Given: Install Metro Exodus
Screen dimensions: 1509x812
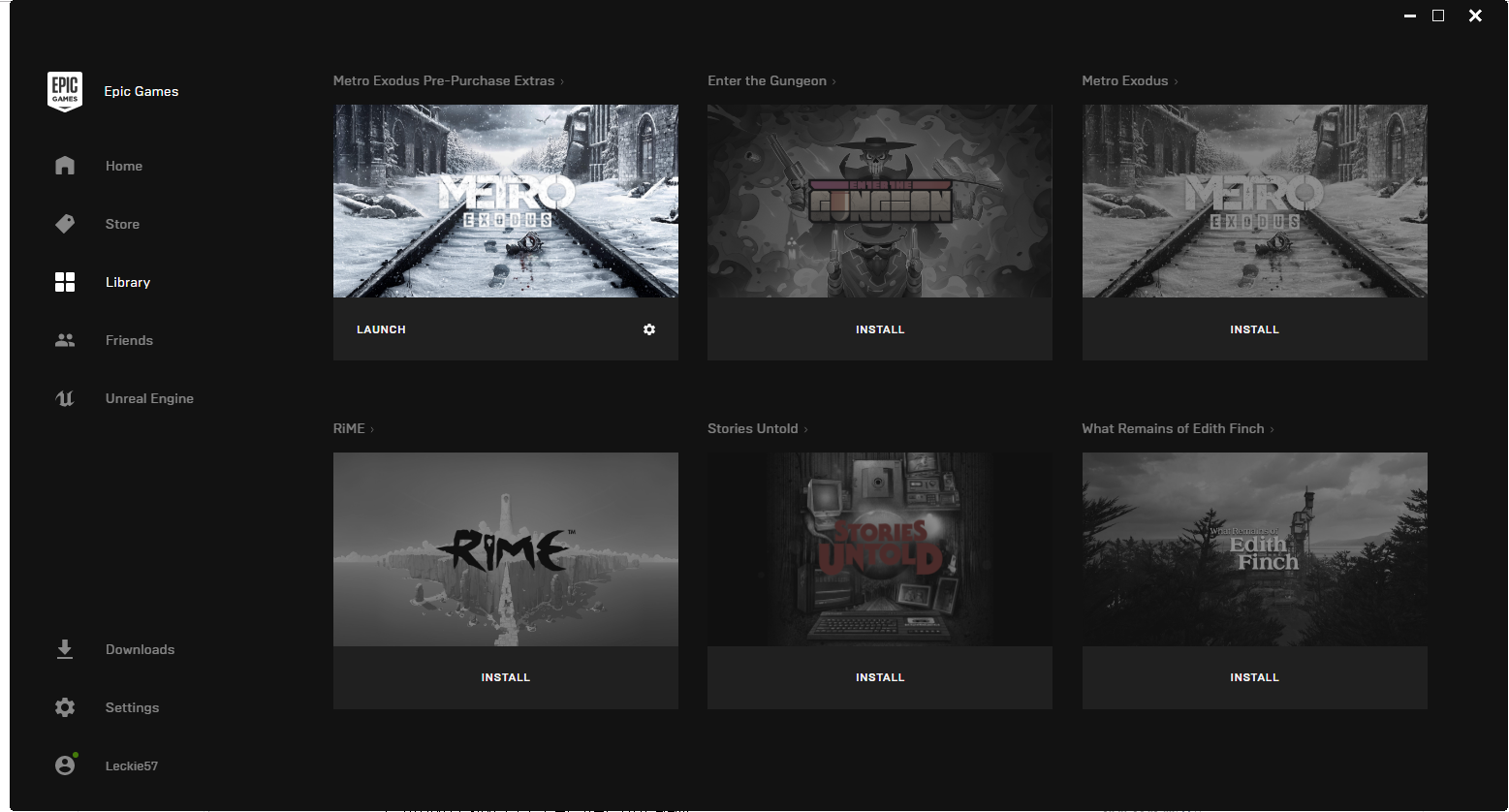Looking at the screenshot, I should [x=1254, y=329].
